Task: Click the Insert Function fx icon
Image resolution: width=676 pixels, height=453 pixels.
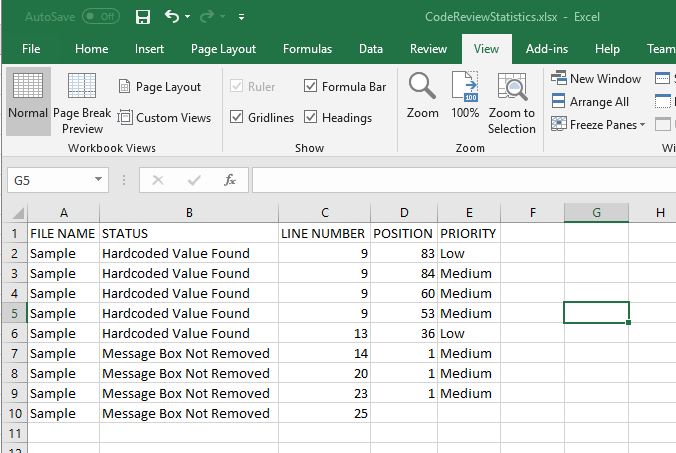Action: pos(230,180)
